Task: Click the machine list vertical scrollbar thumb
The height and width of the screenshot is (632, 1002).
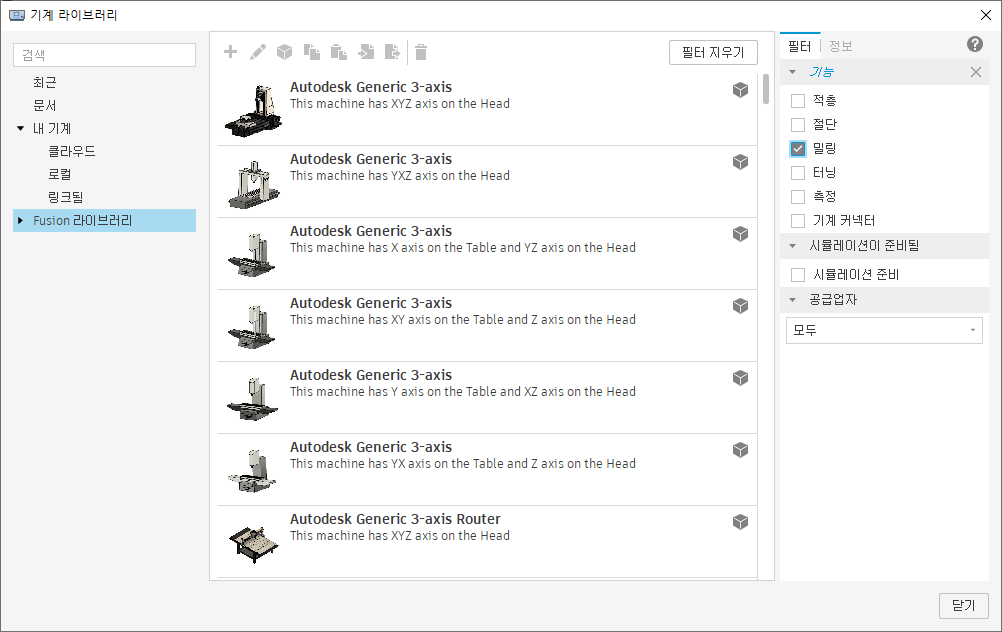Action: click(766, 89)
